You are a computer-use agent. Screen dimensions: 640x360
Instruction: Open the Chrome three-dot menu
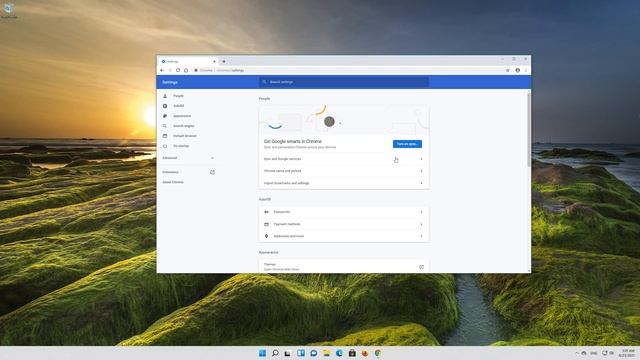point(526,70)
